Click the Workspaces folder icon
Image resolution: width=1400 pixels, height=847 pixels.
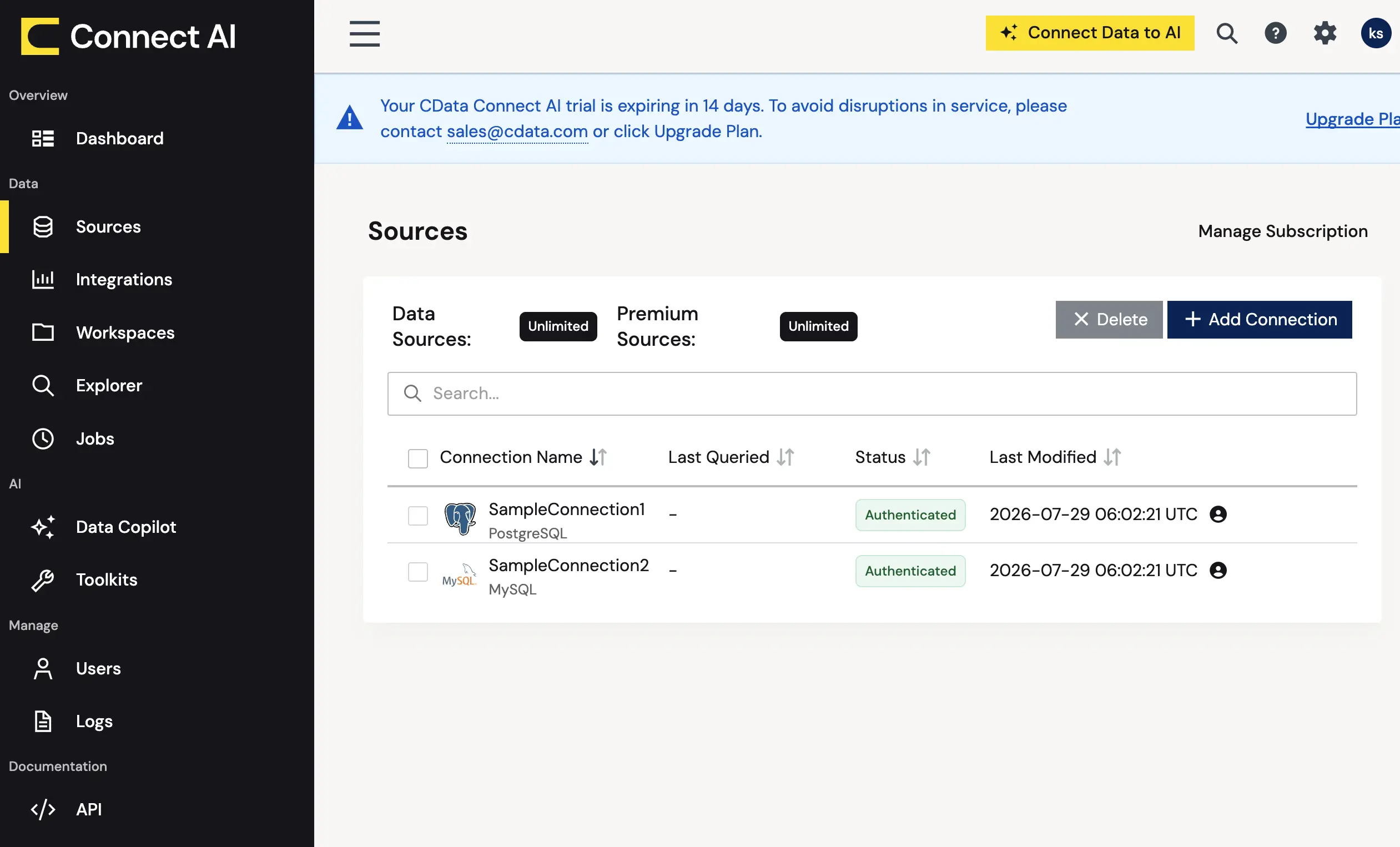(43, 332)
